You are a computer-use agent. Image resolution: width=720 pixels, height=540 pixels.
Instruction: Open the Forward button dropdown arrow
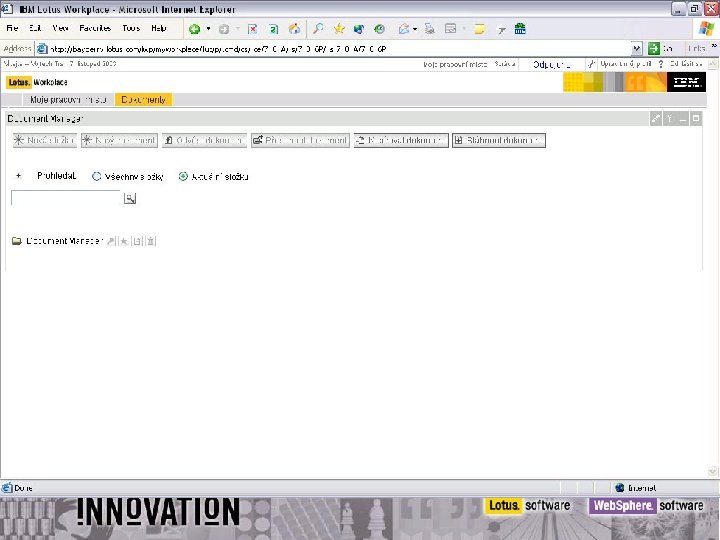click(237, 29)
